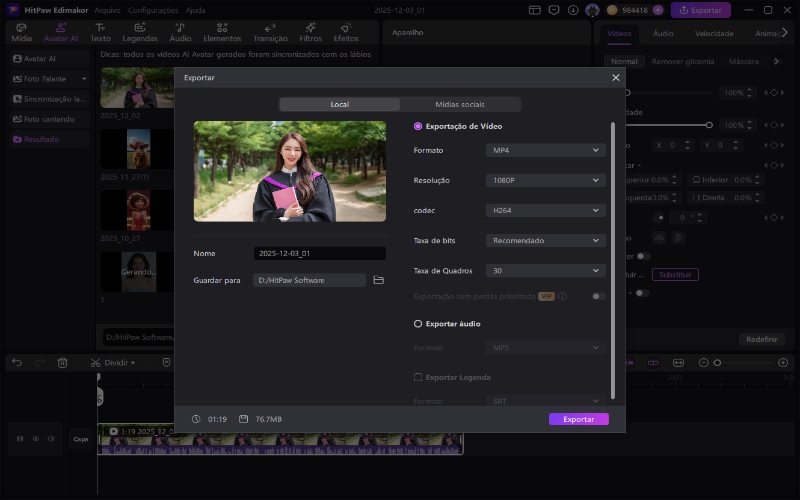The width and height of the screenshot is (800, 500).
Task: Select the Local export tab
Action: (339, 104)
